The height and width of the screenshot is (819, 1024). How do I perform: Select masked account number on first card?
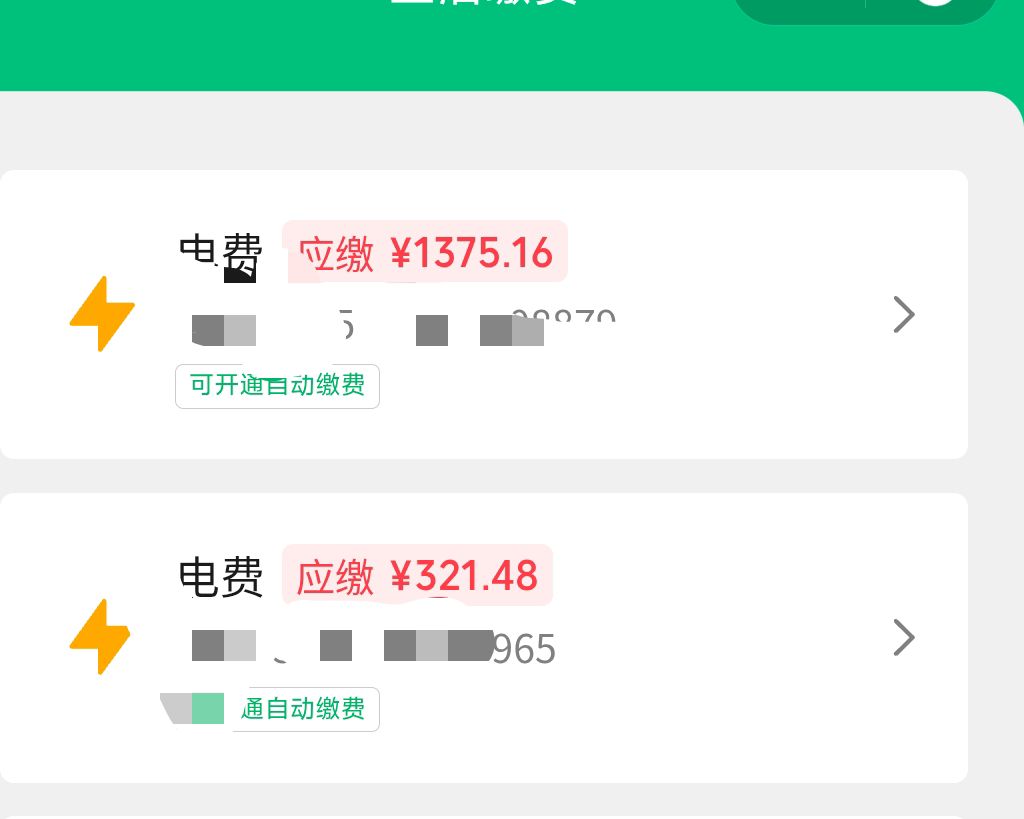click(403, 327)
